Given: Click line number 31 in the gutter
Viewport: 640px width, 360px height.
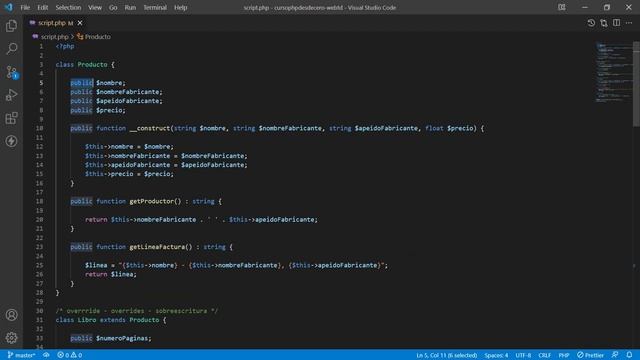Looking at the screenshot, I should [40, 320].
